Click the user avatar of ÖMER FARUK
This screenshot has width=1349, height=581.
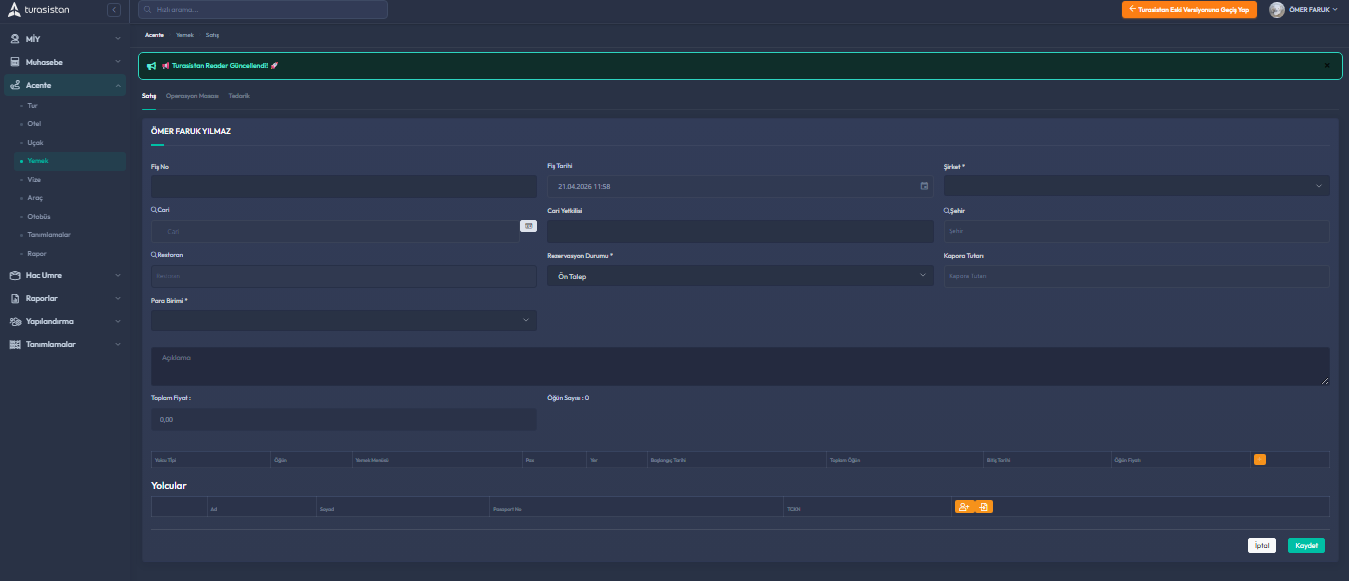click(x=1276, y=10)
